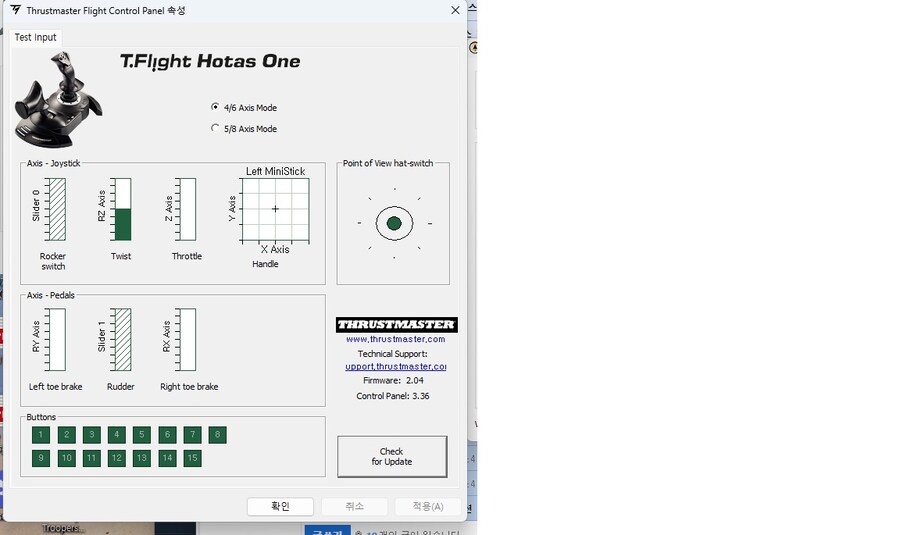Click the Point of View hat-switch center dot

[394, 223]
